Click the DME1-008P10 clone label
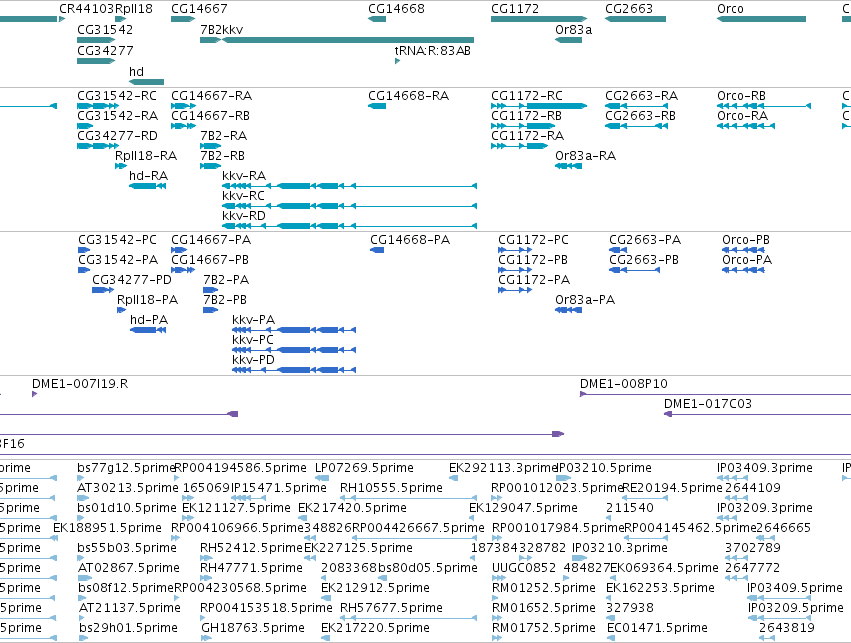The image size is (851, 643). coord(624,384)
